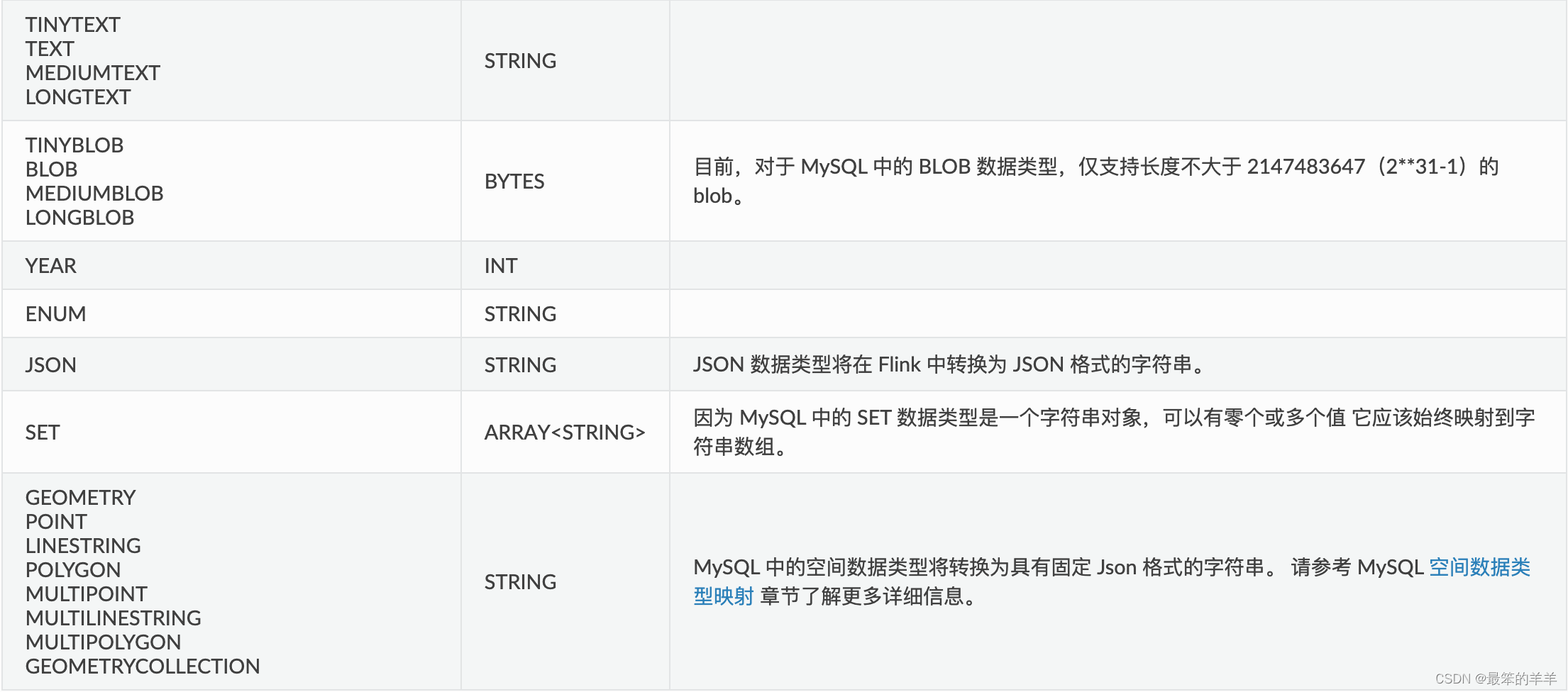Click the TINYTEXT type name
This screenshot has height=692, width=1568.
click(73, 25)
